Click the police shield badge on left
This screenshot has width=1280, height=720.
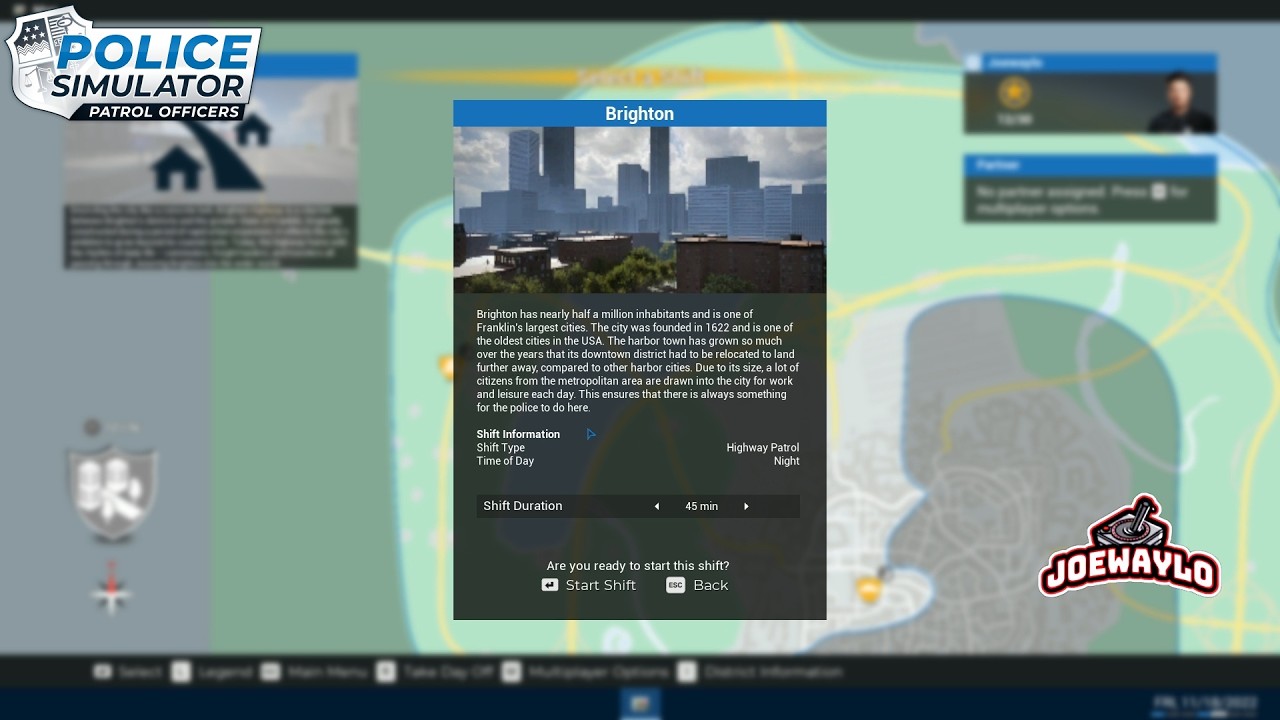click(111, 492)
